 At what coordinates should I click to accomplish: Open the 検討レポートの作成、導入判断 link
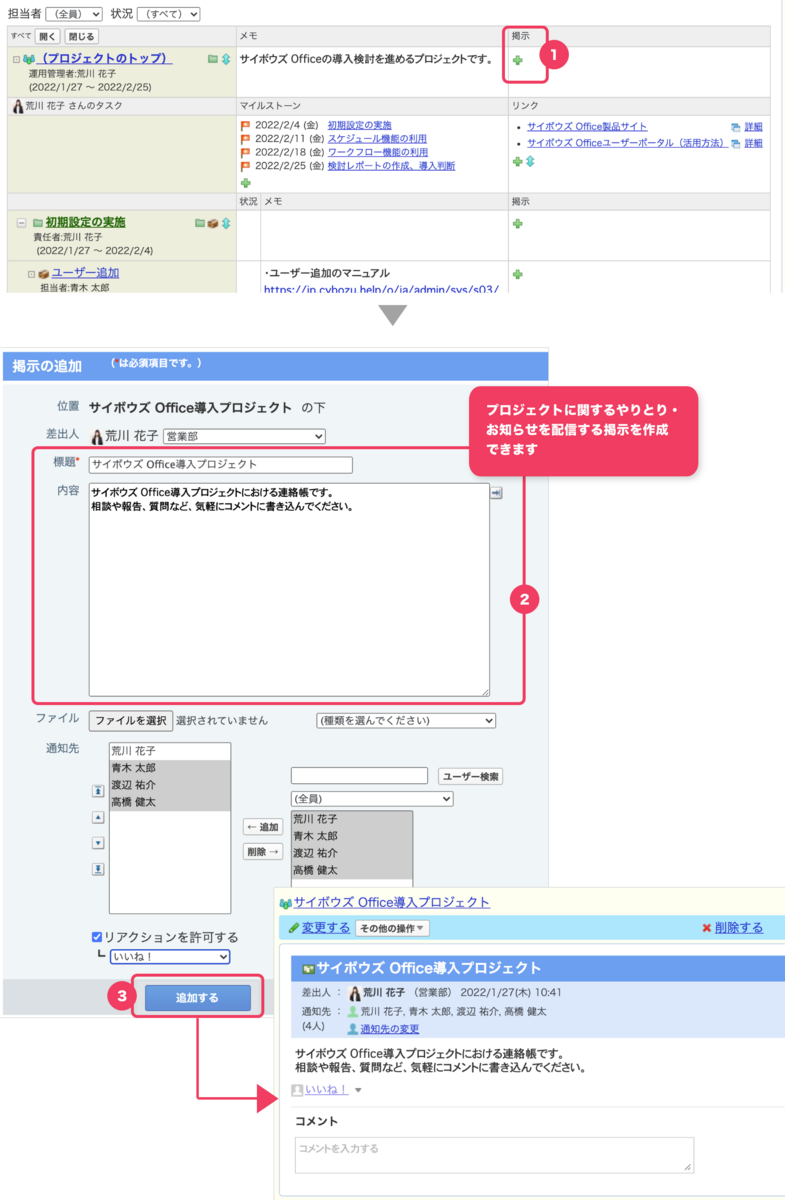pos(391,166)
